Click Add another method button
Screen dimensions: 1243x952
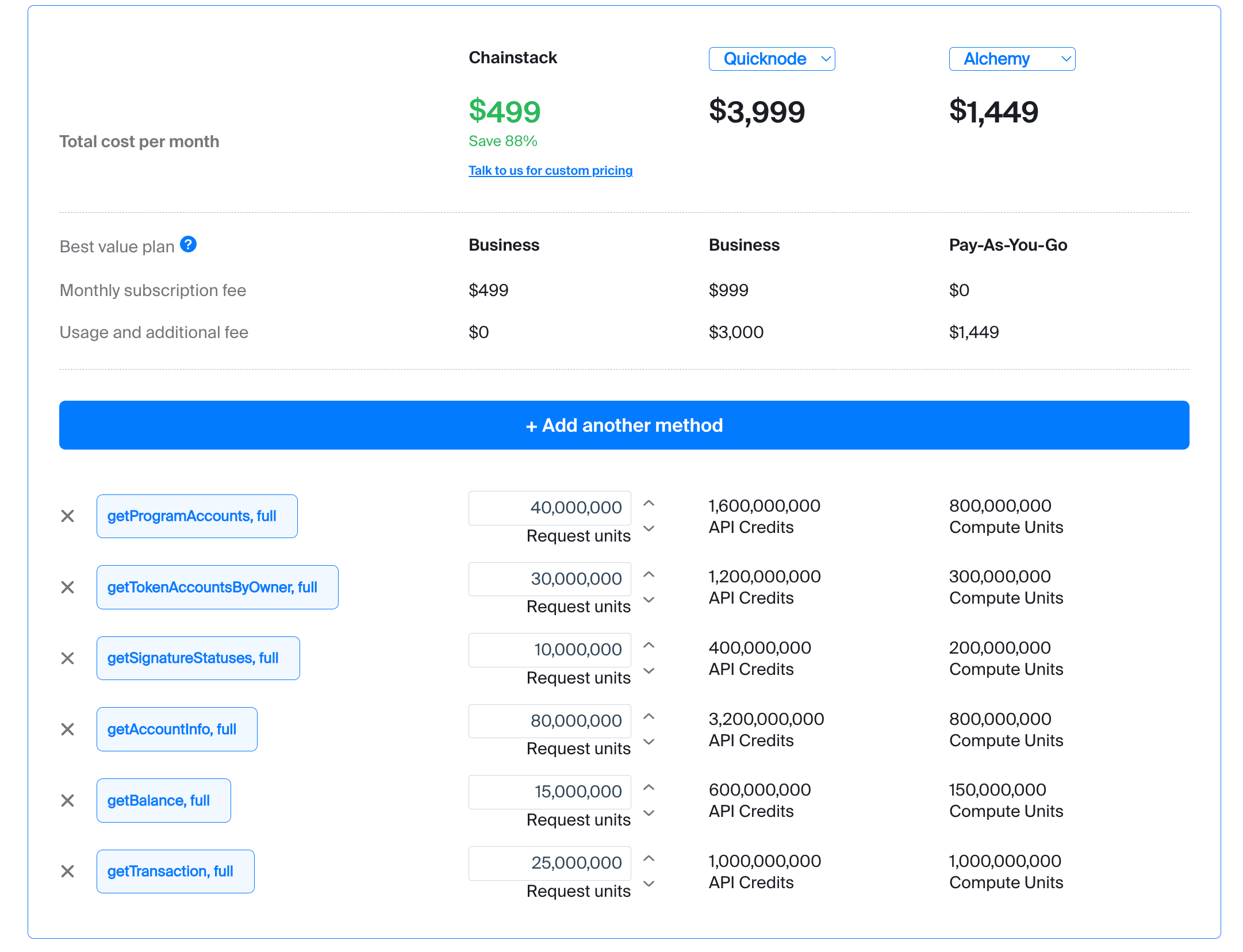pyautogui.click(x=624, y=425)
